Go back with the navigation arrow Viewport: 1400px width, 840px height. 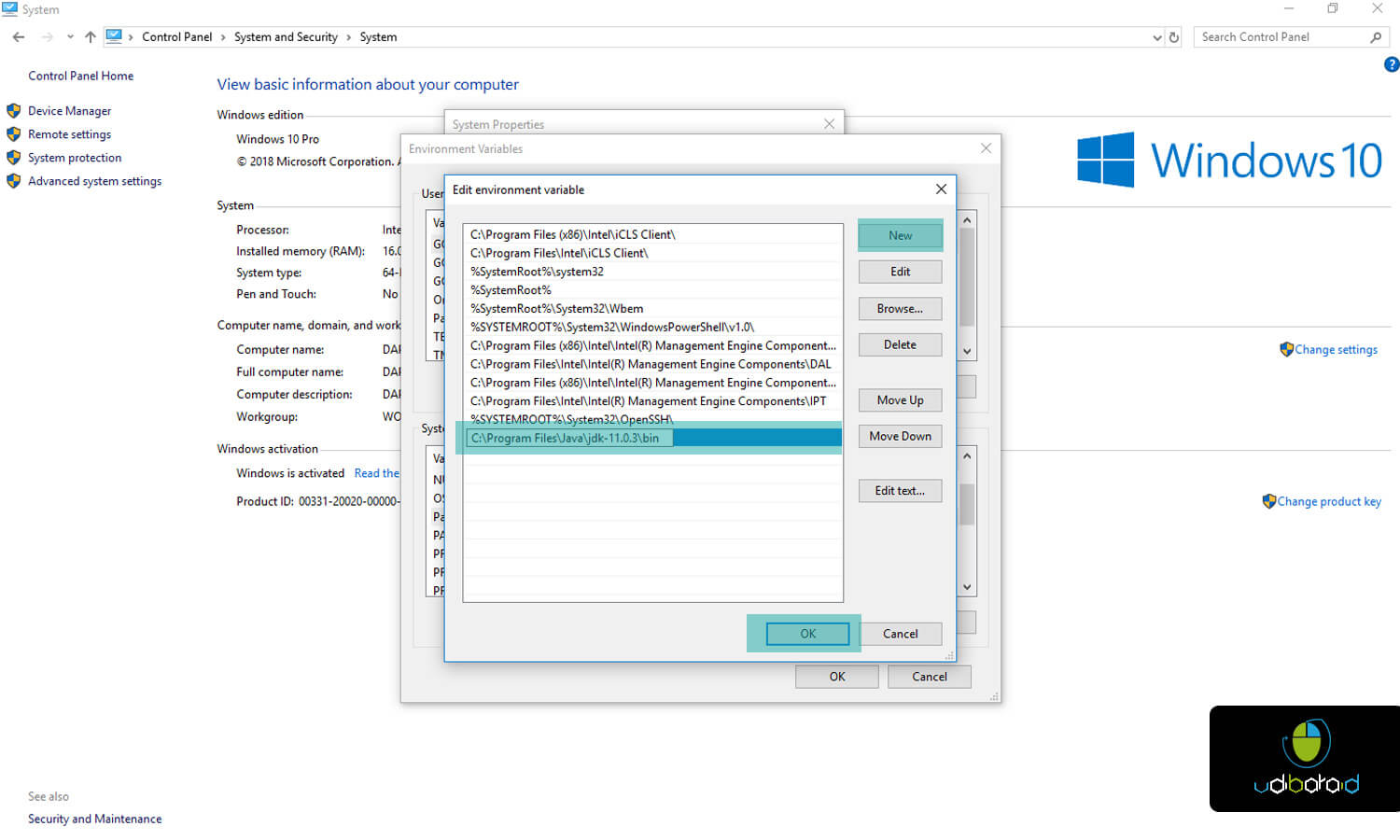click(19, 37)
